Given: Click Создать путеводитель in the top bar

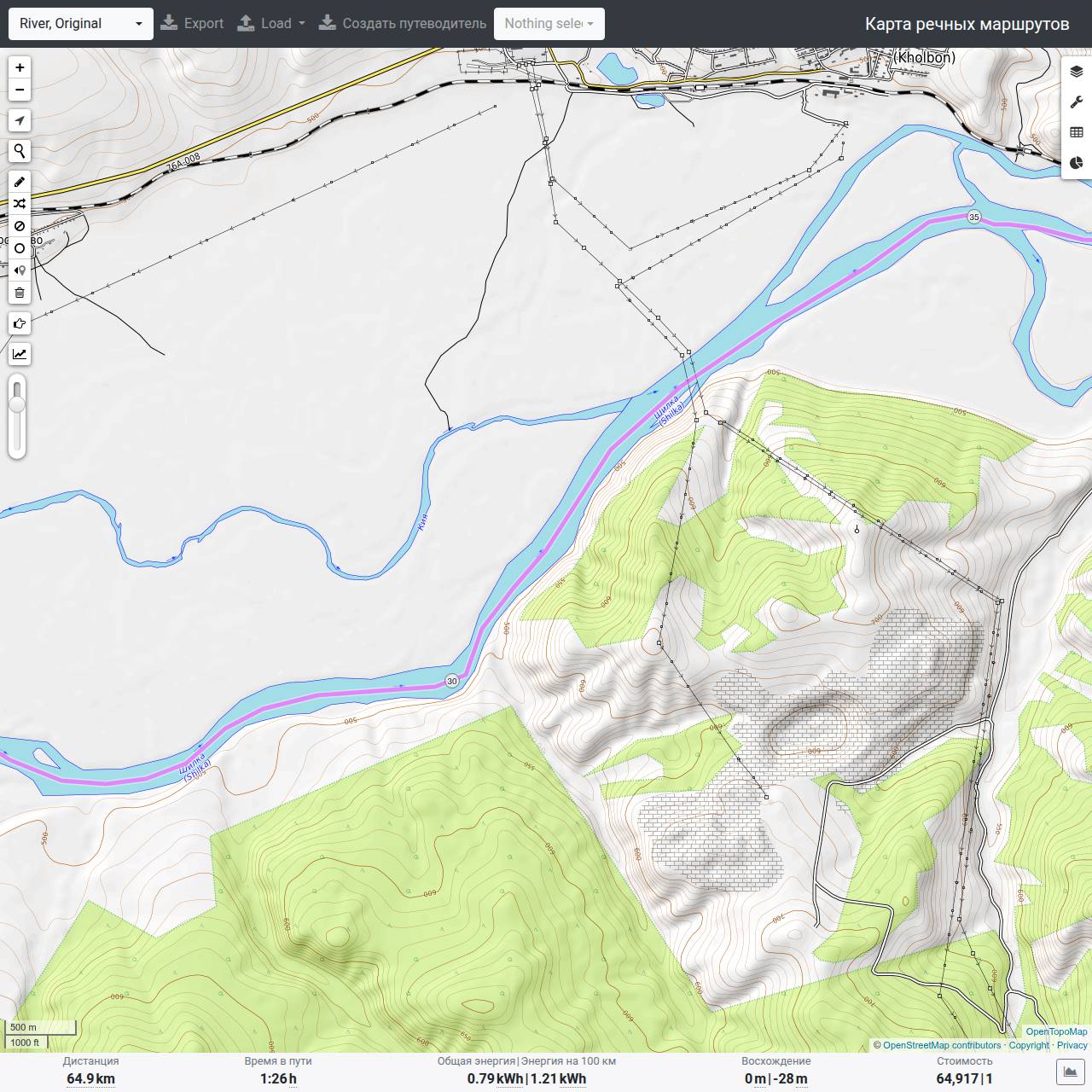Looking at the screenshot, I should 403,24.
